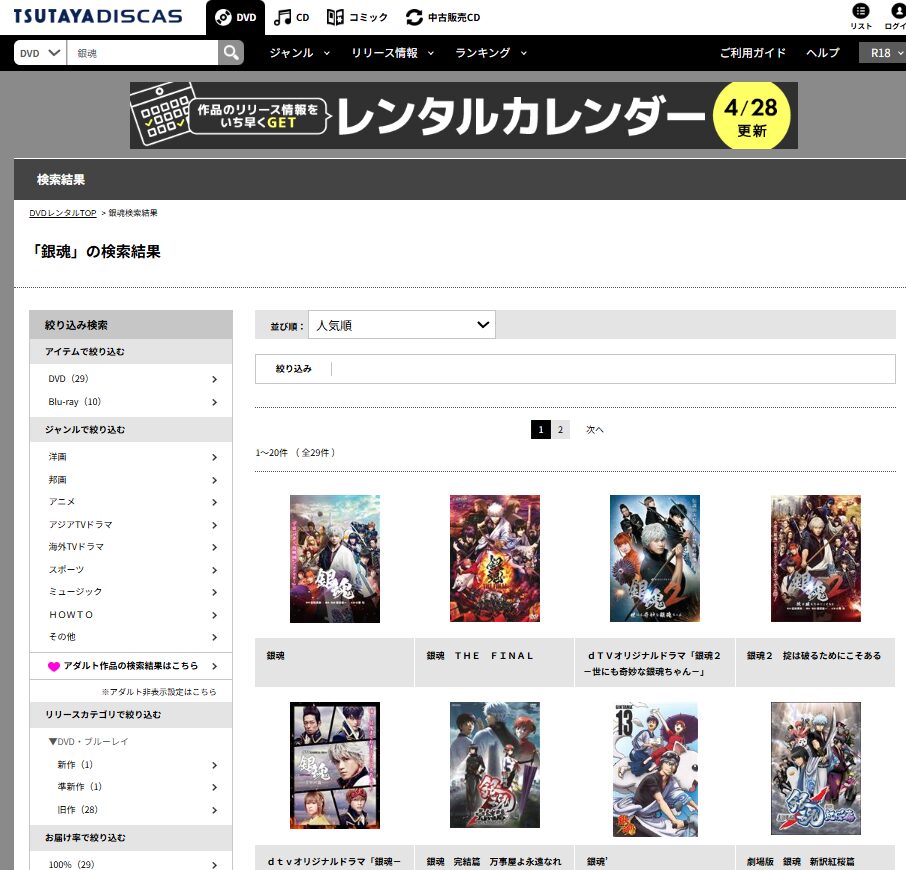Filter by Blu-ray (10) items
Viewport: 906px width, 870px height.
(131, 401)
